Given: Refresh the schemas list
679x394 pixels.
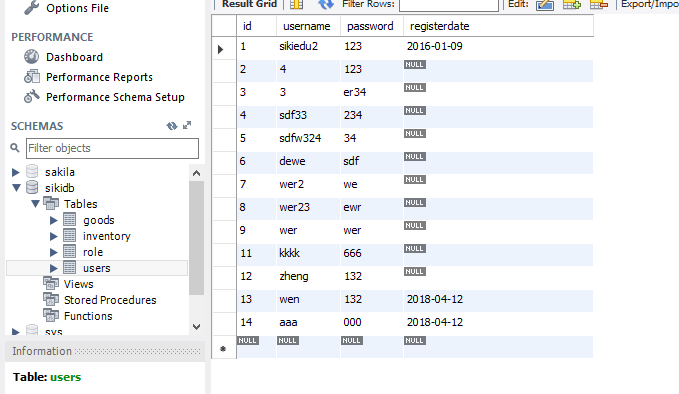Looking at the screenshot, I should [172, 126].
